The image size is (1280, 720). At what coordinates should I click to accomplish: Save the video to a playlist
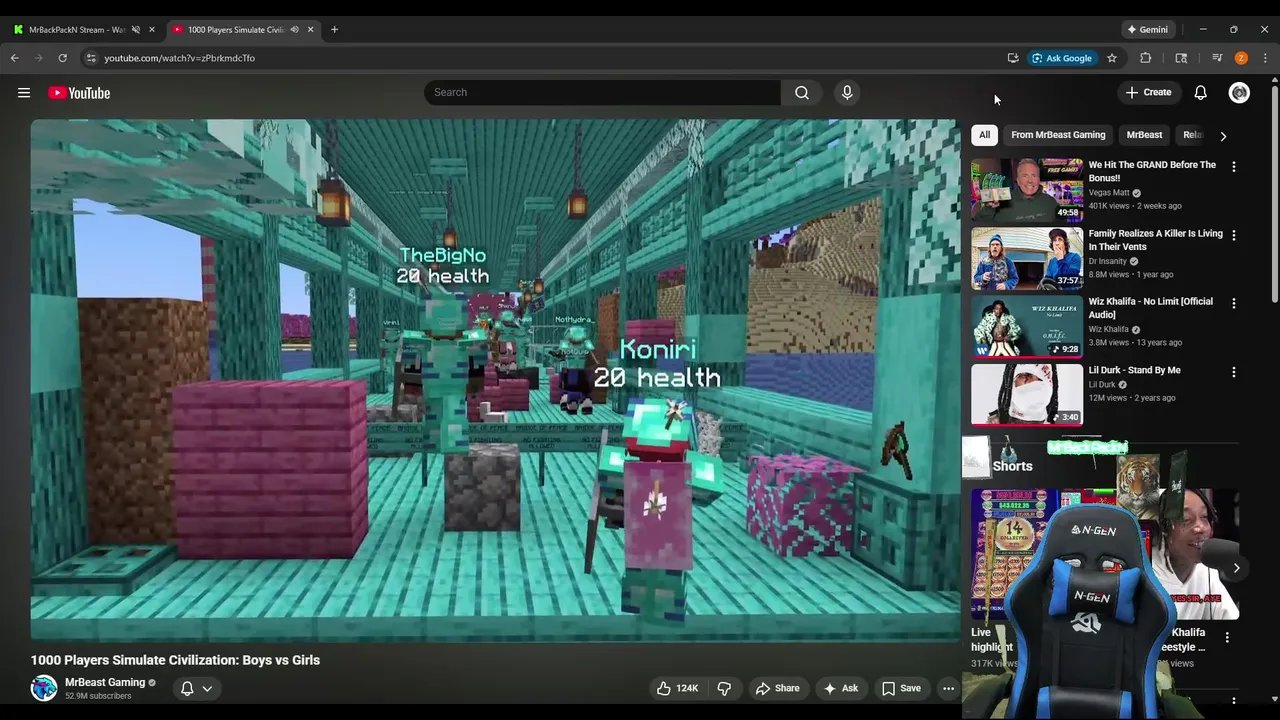tap(901, 688)
